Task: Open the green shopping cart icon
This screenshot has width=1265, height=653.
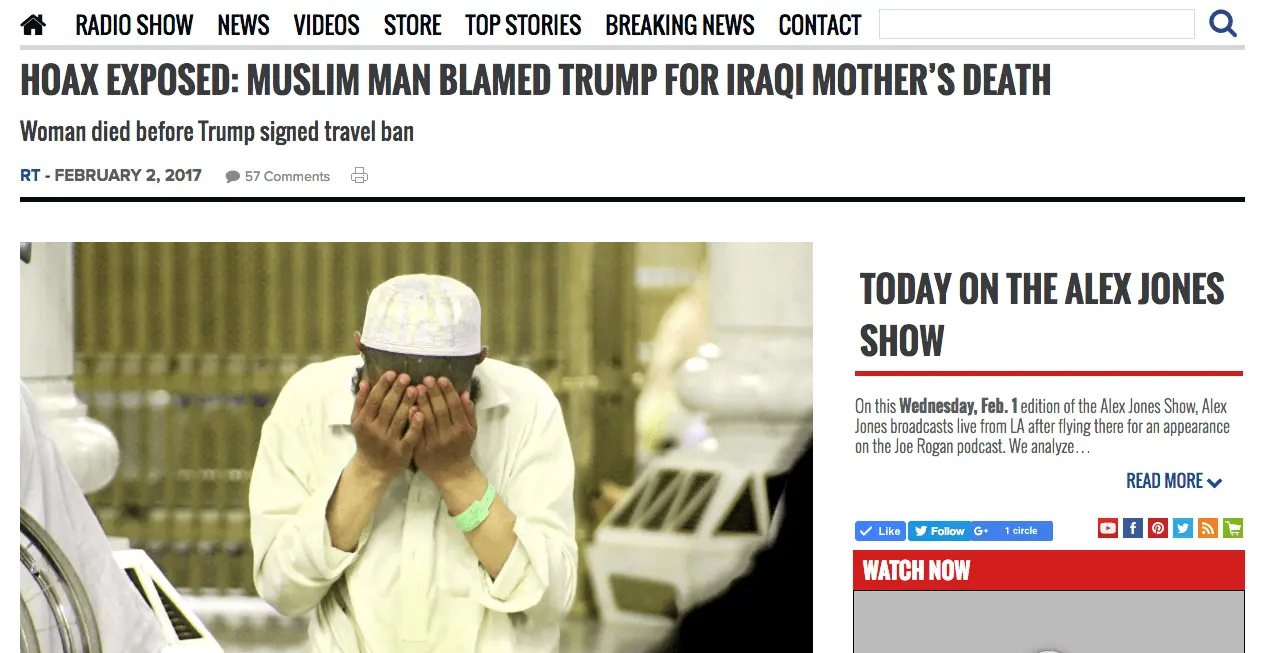Action: pyautogui.click(x=1233, y=528)
